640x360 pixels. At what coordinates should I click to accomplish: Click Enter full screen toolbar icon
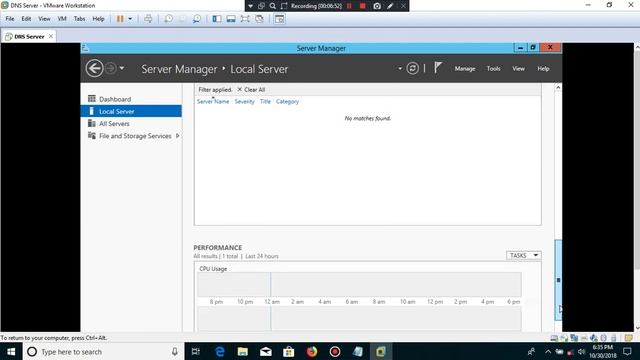pos(245,19)
